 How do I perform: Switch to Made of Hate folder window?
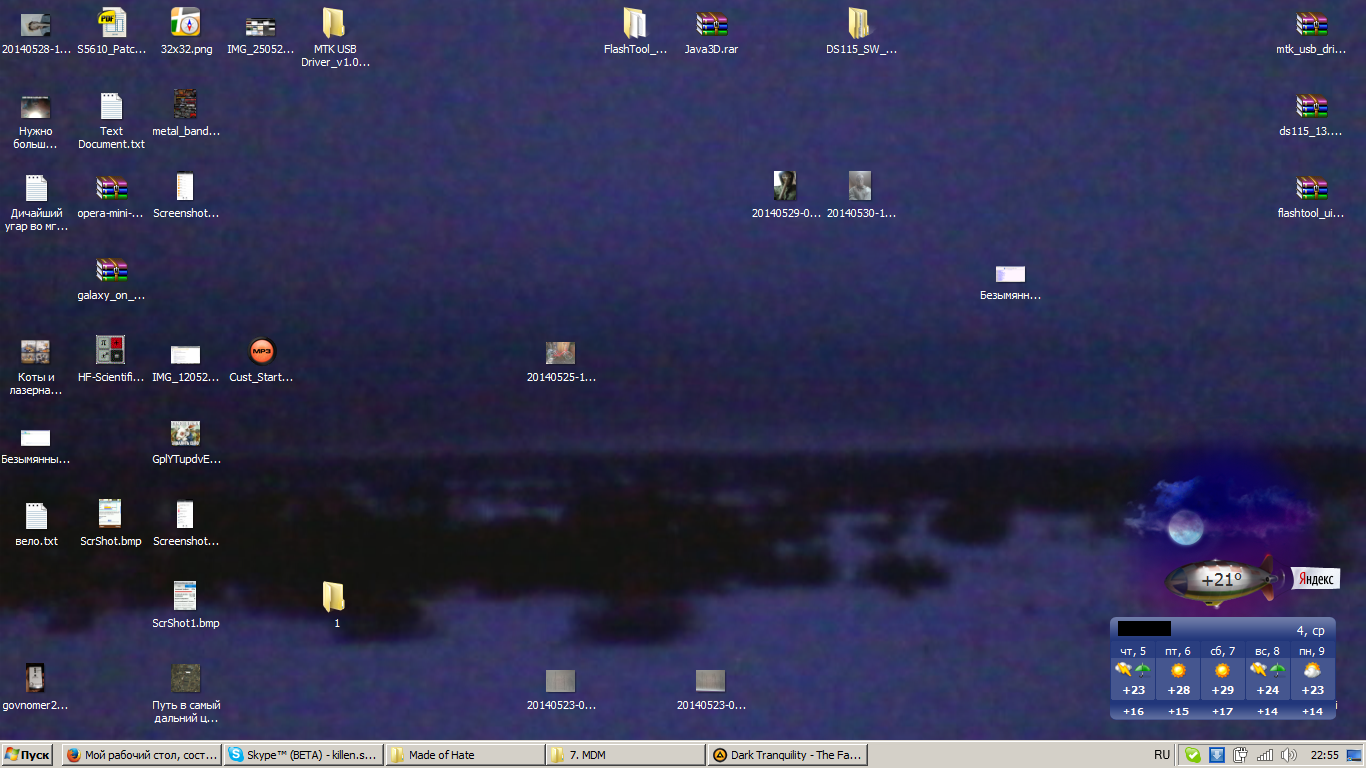[465, 755]
